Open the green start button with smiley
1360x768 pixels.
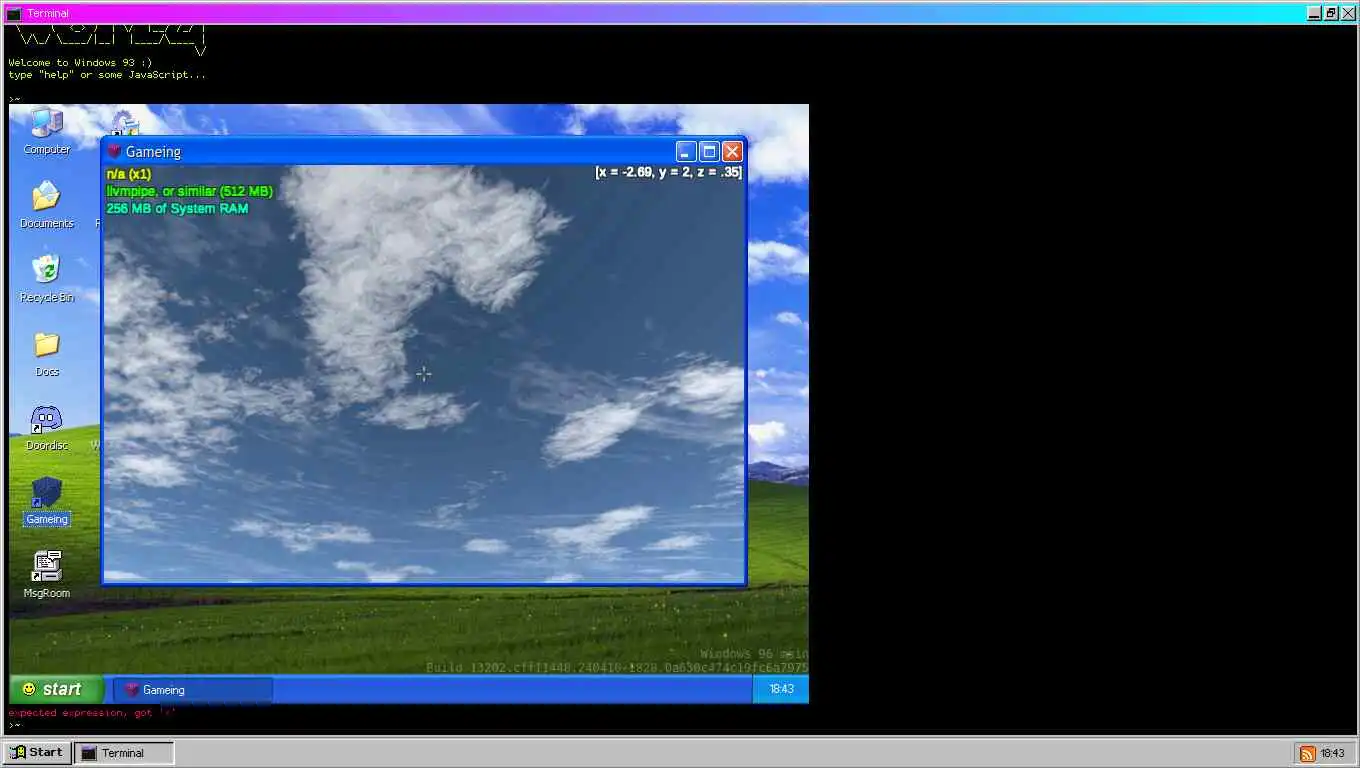click(56, 689)
